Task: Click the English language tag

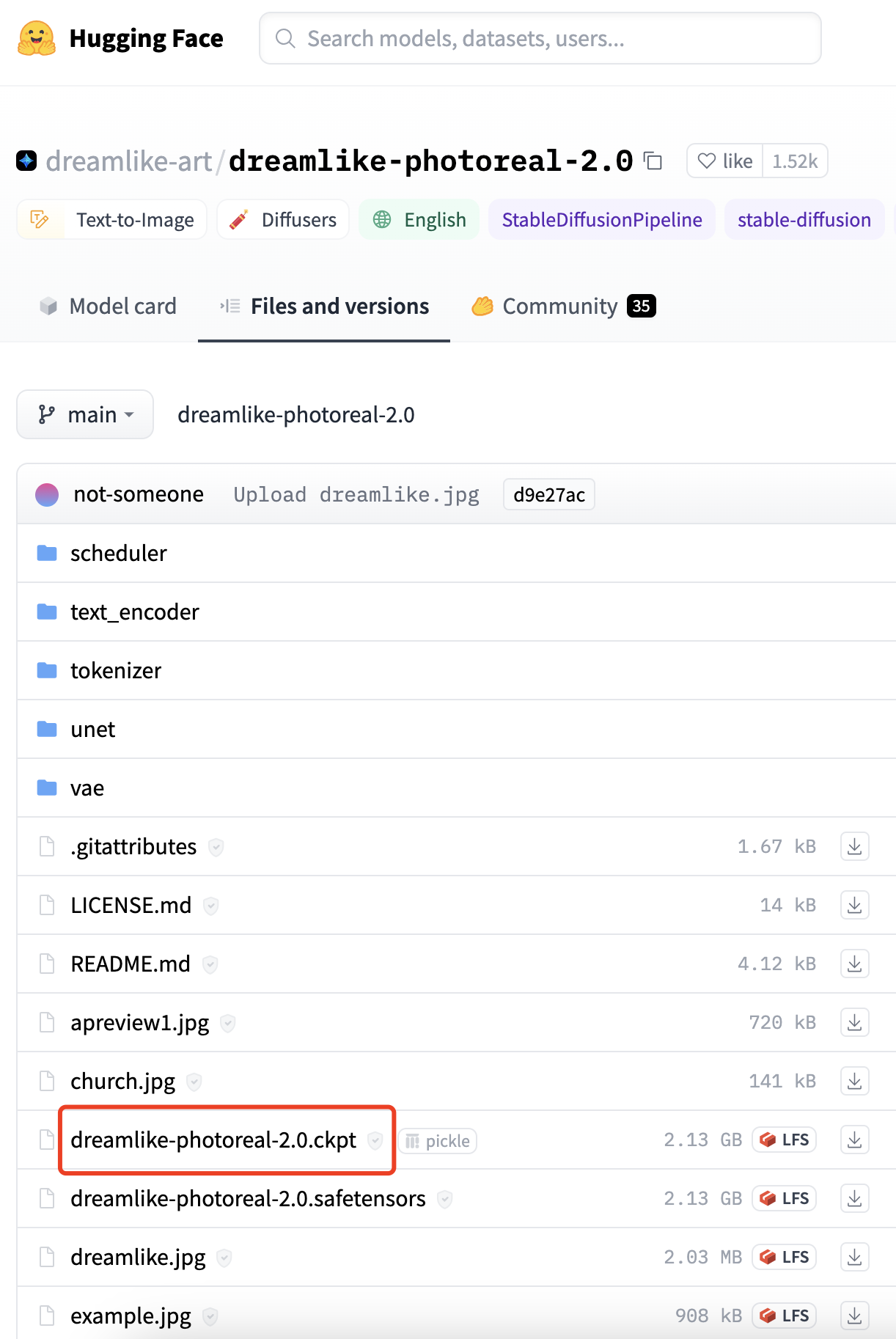Action: 419,219
